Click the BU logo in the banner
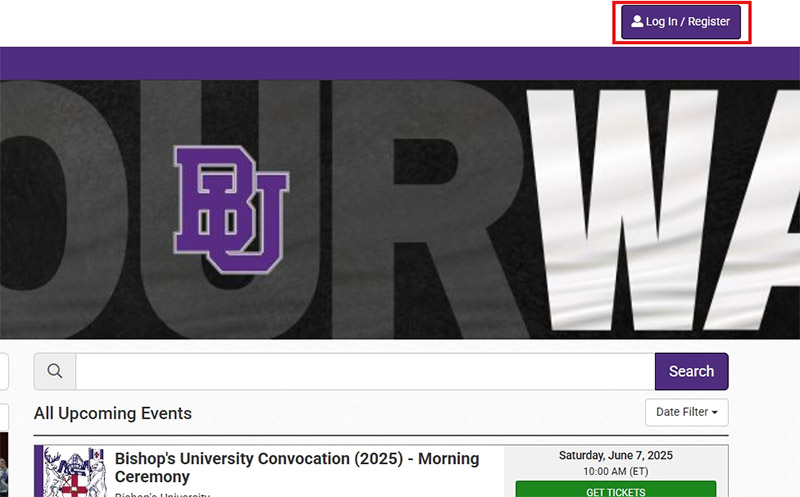The height and width of the screenshot is (497, 800). tap(231, 209)
